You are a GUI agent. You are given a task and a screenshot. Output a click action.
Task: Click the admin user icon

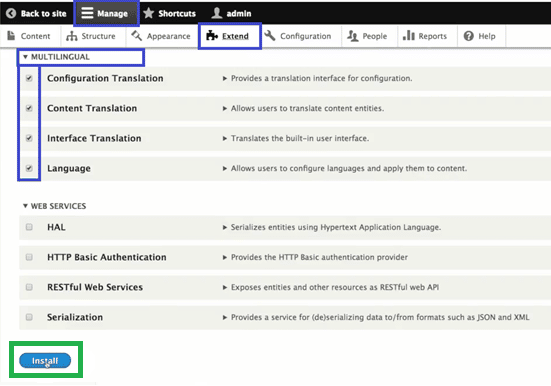[x=217, y=13]
